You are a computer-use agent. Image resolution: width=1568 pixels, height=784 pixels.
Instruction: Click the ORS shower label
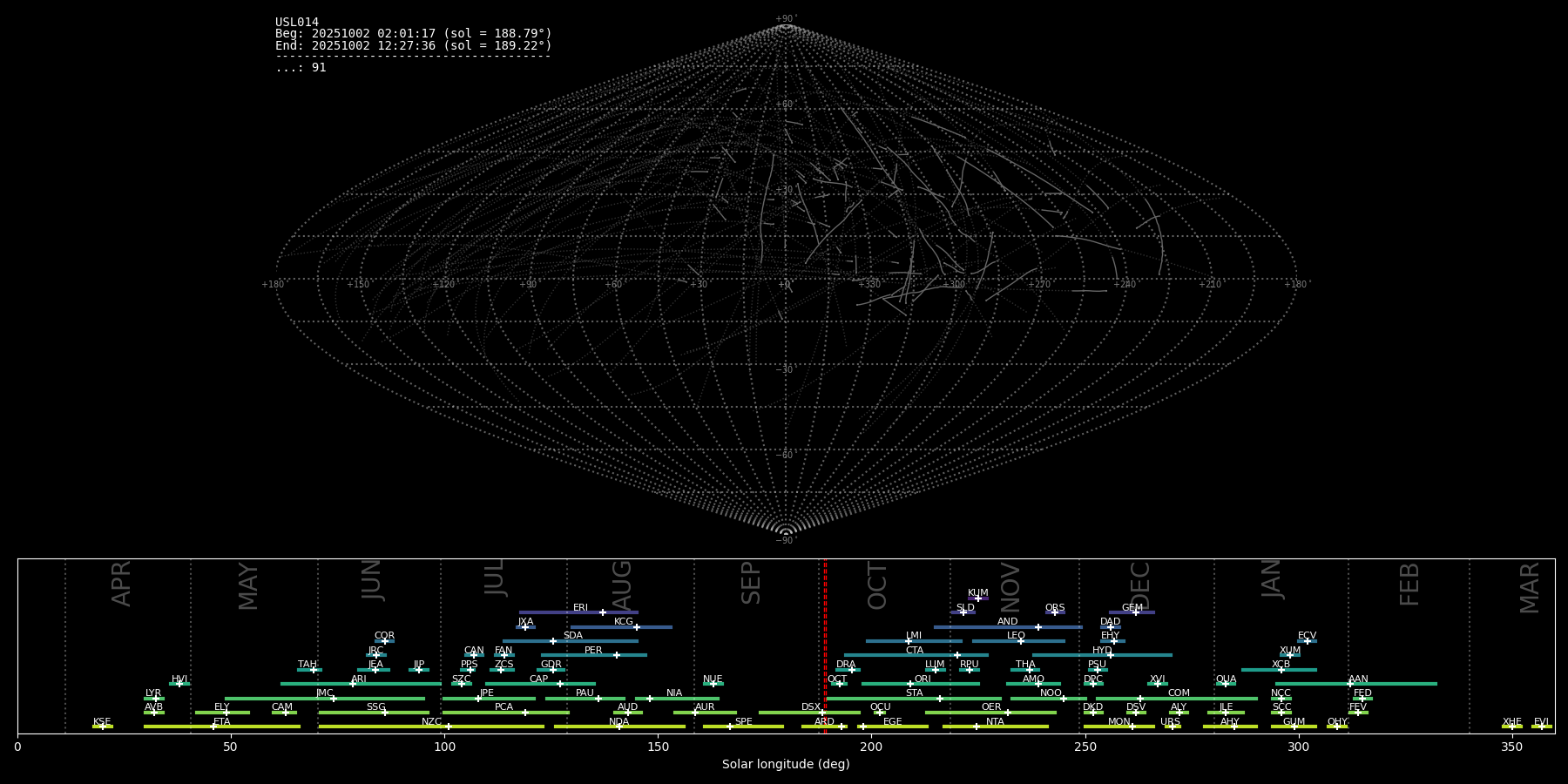click(1054, 608)
